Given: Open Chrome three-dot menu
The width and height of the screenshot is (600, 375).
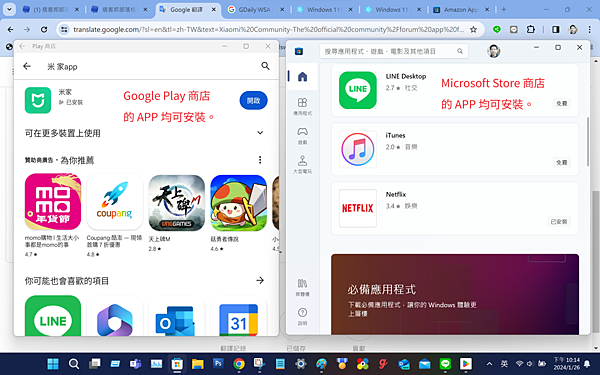Looking at the screenshot, I should [x=590, y=29].
